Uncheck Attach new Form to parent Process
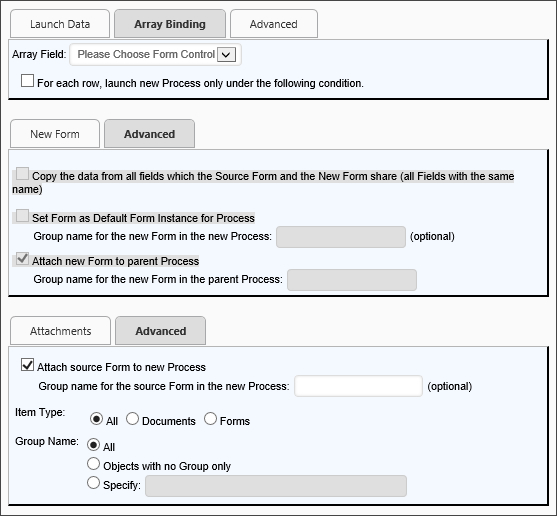Screen dimensions: 557x516 pos(22,259)
